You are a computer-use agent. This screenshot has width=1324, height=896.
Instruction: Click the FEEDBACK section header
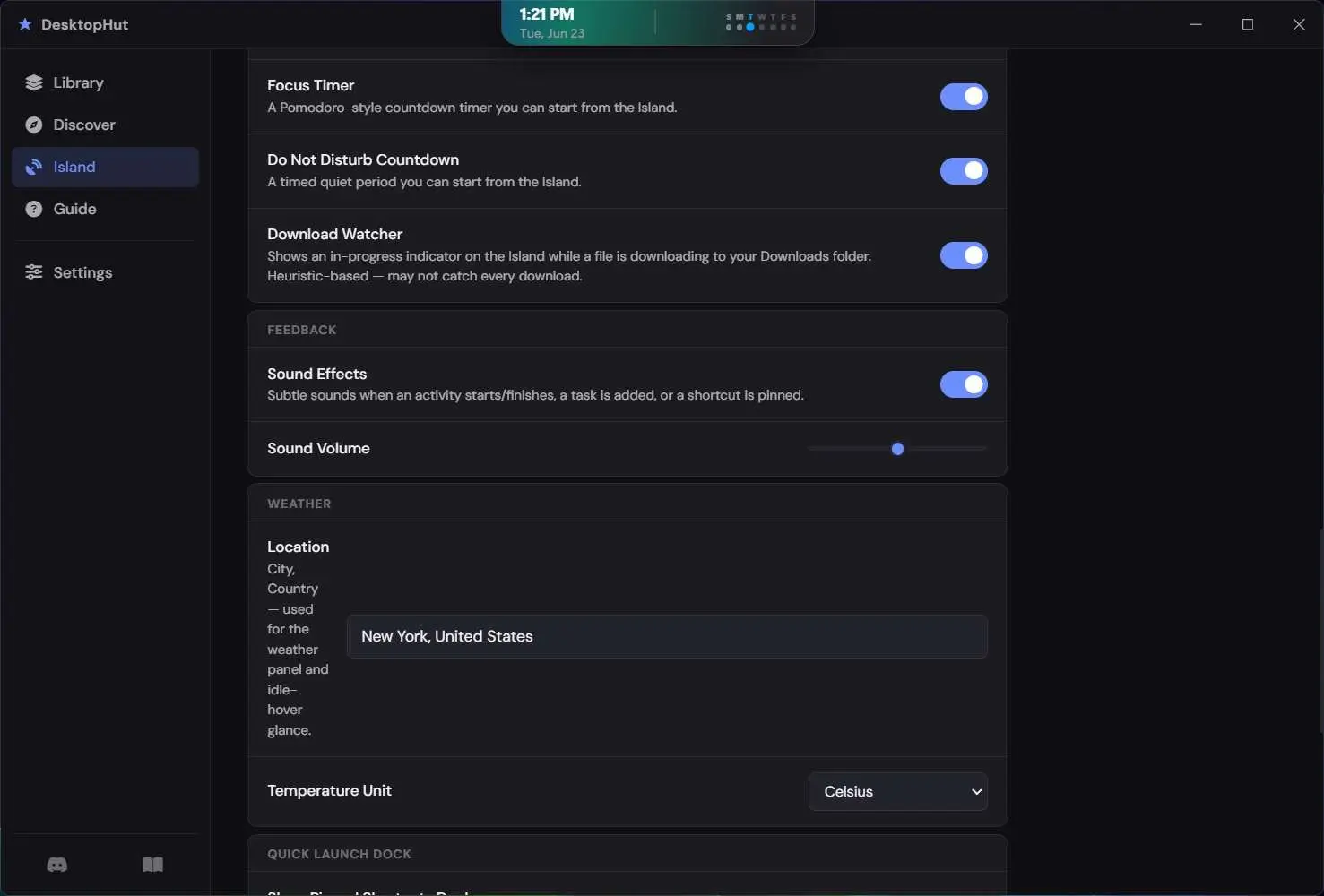[x=302, y=330]
